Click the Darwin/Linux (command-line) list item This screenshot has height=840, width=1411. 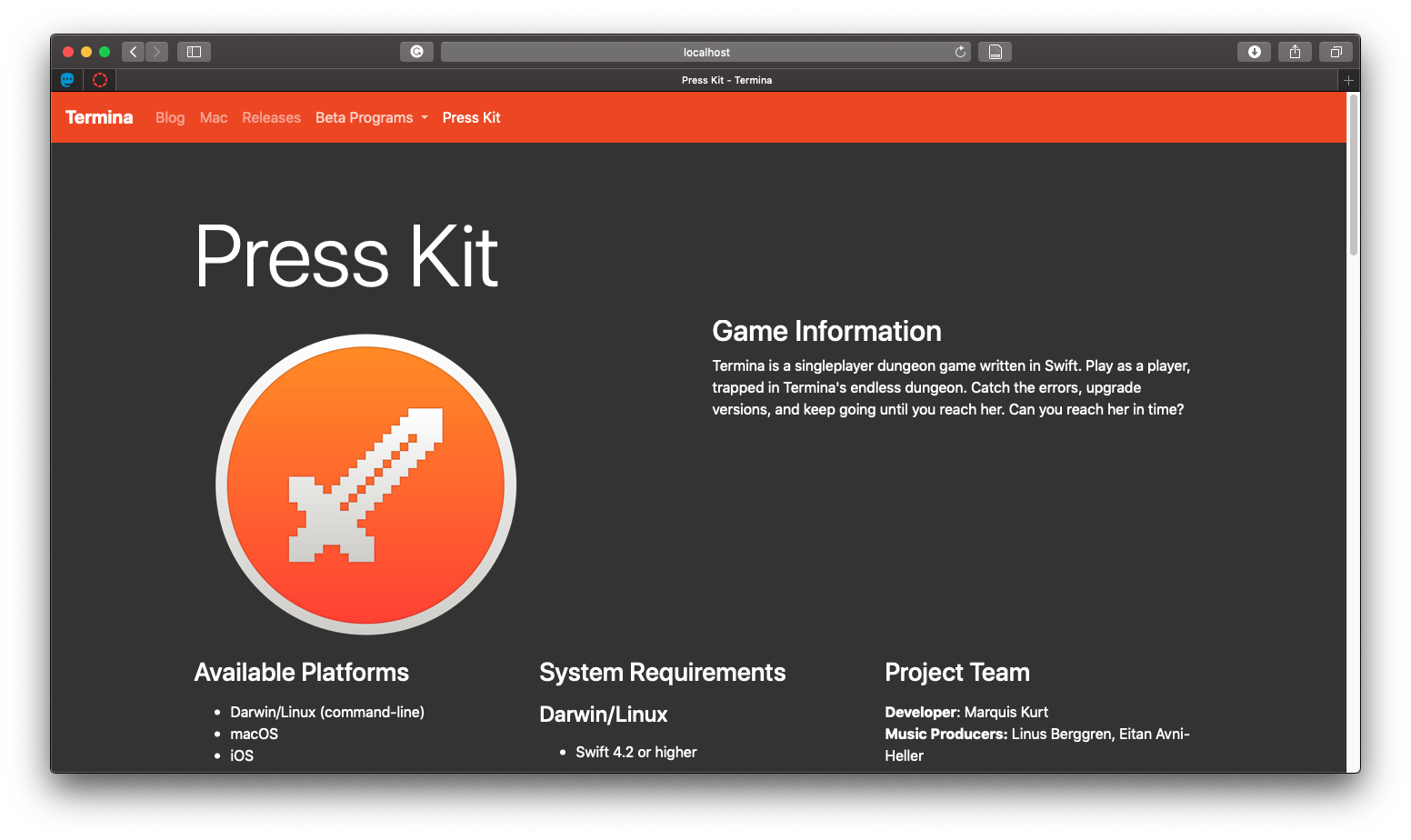pyautogui.click(x=327, y=712)
